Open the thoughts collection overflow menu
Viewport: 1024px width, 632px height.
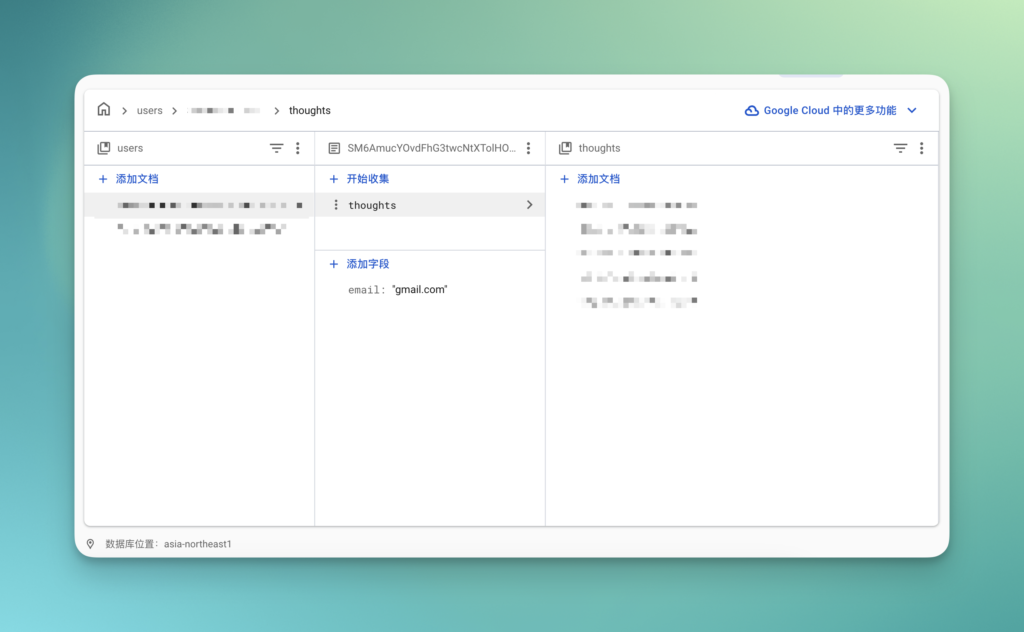(921, 148)
